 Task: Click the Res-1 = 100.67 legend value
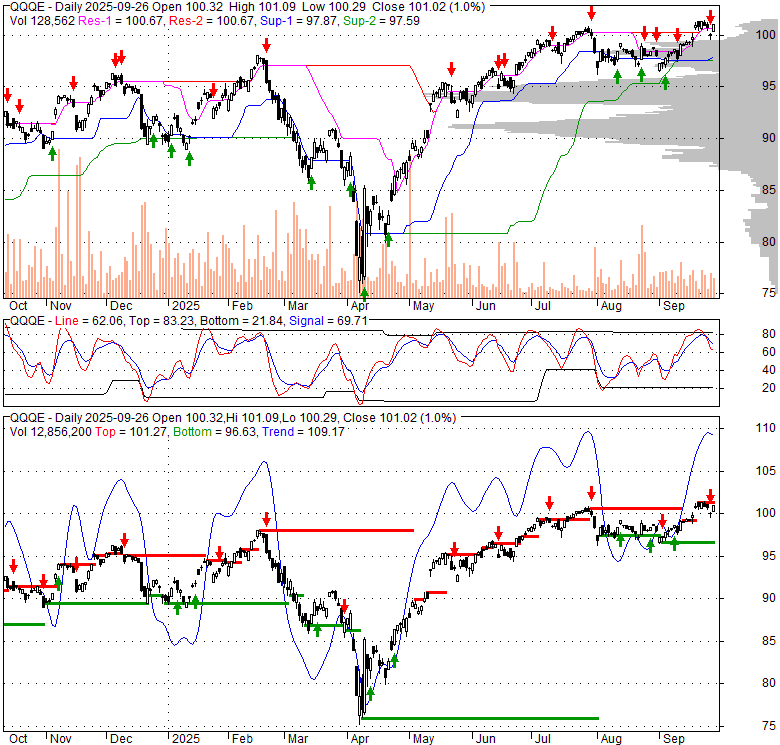click(x=121, y=21)
